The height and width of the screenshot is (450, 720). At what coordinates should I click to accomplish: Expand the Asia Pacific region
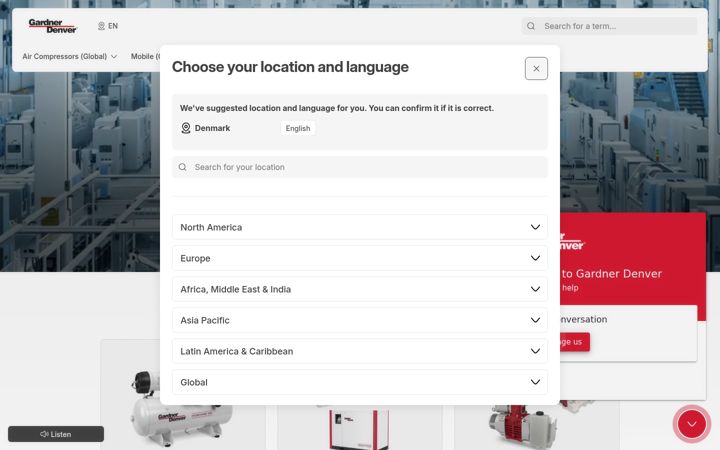(x=360, y=320)
